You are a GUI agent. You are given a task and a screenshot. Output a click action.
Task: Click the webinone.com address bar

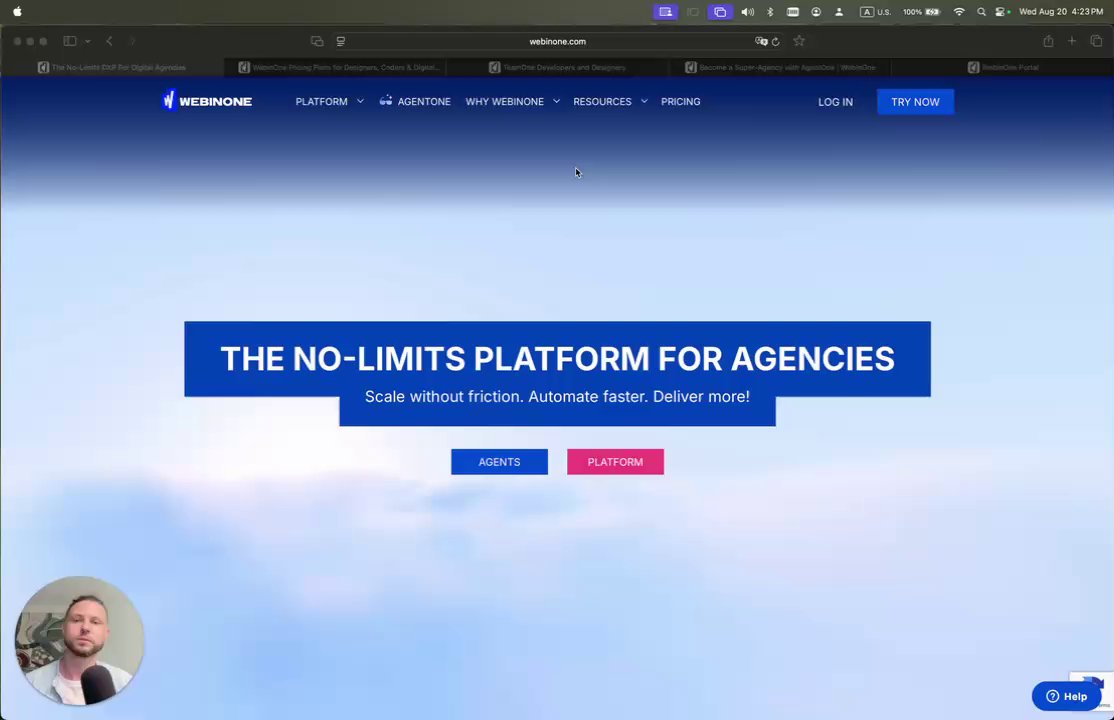coord(558,41)
